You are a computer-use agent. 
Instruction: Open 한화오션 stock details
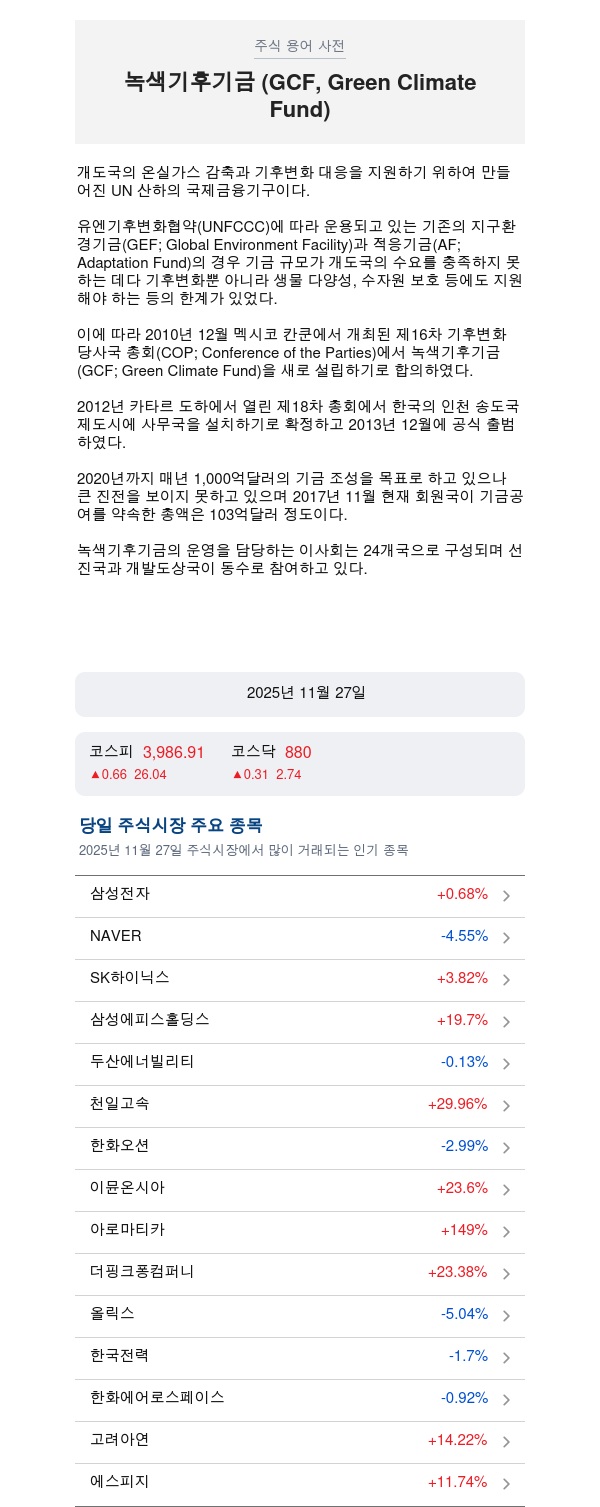pyautogui.click(x=120, y=1146)
